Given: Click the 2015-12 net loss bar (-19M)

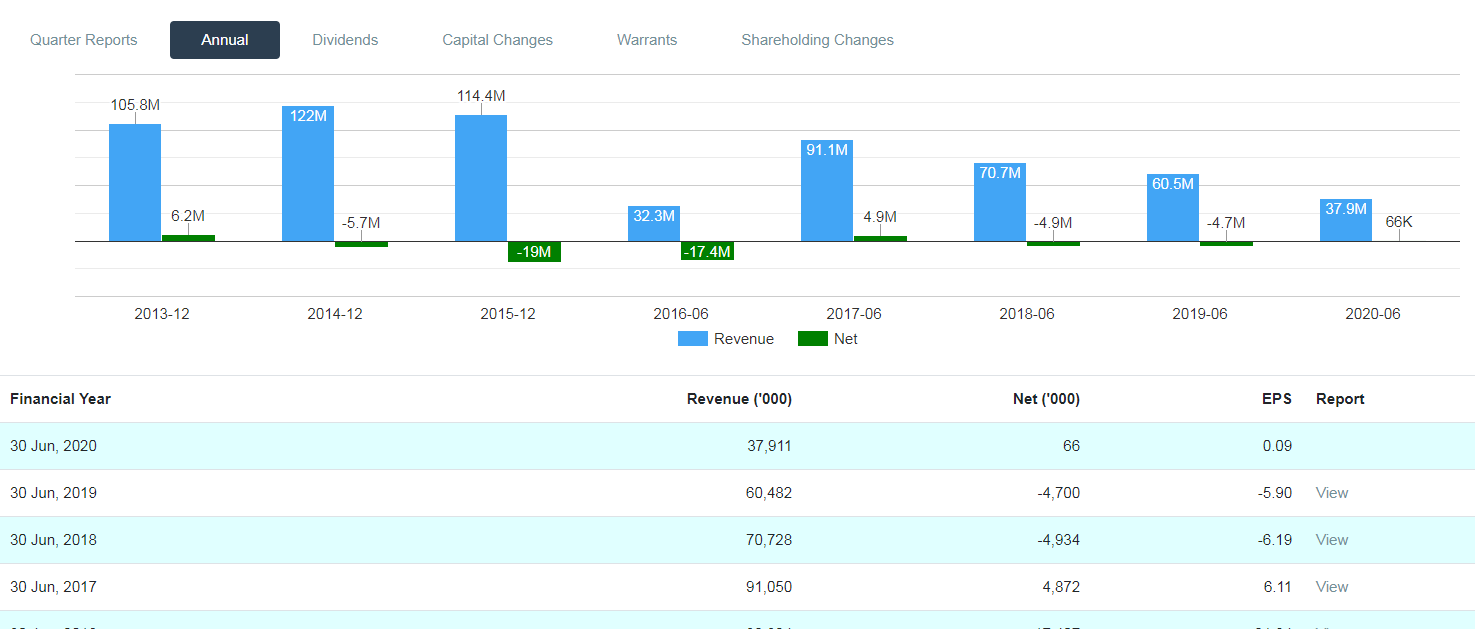Looking at the screenshot, I should click(x=534, y=252).
